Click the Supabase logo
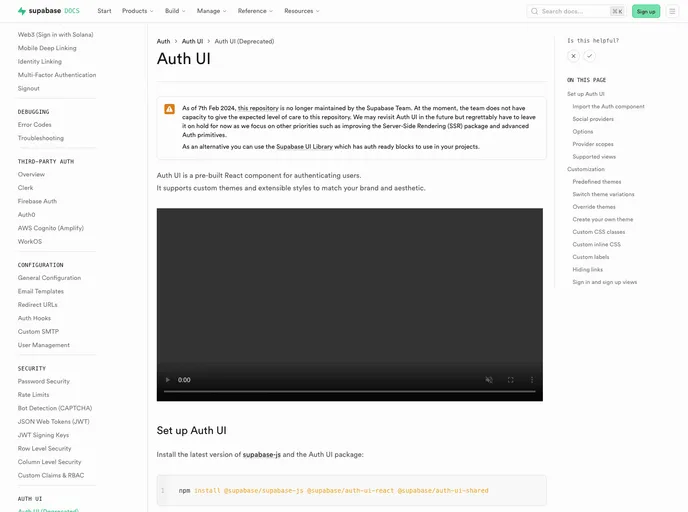The image size is (688, 512). click(x=49, y=11)
